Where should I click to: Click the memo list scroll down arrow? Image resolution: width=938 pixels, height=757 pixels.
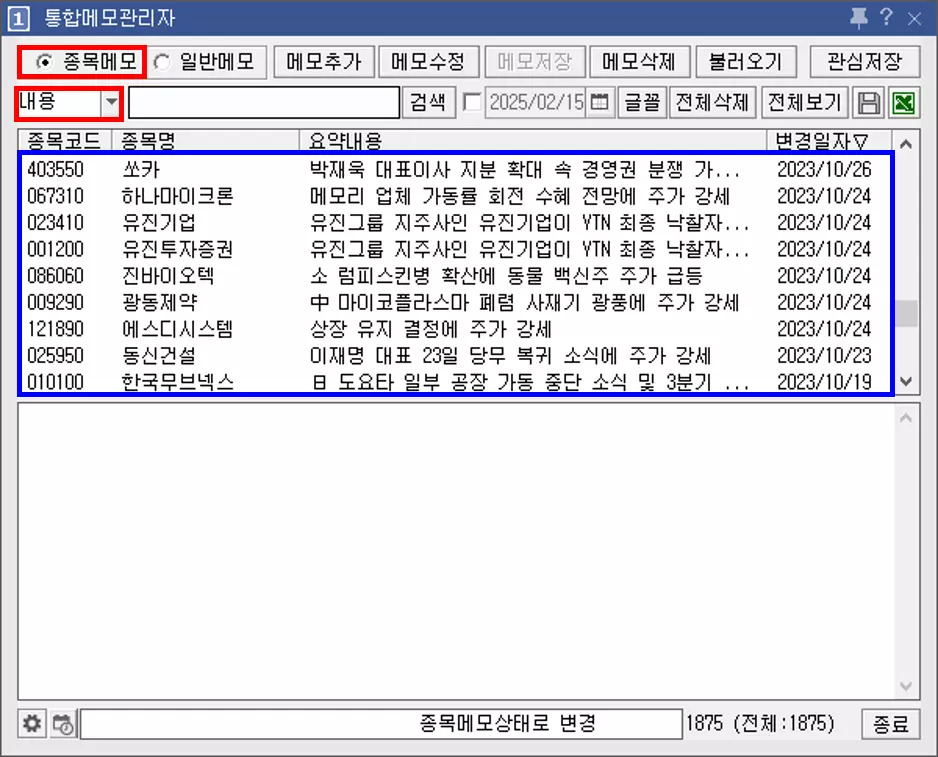pyautogui.click(x=906, y=381)
